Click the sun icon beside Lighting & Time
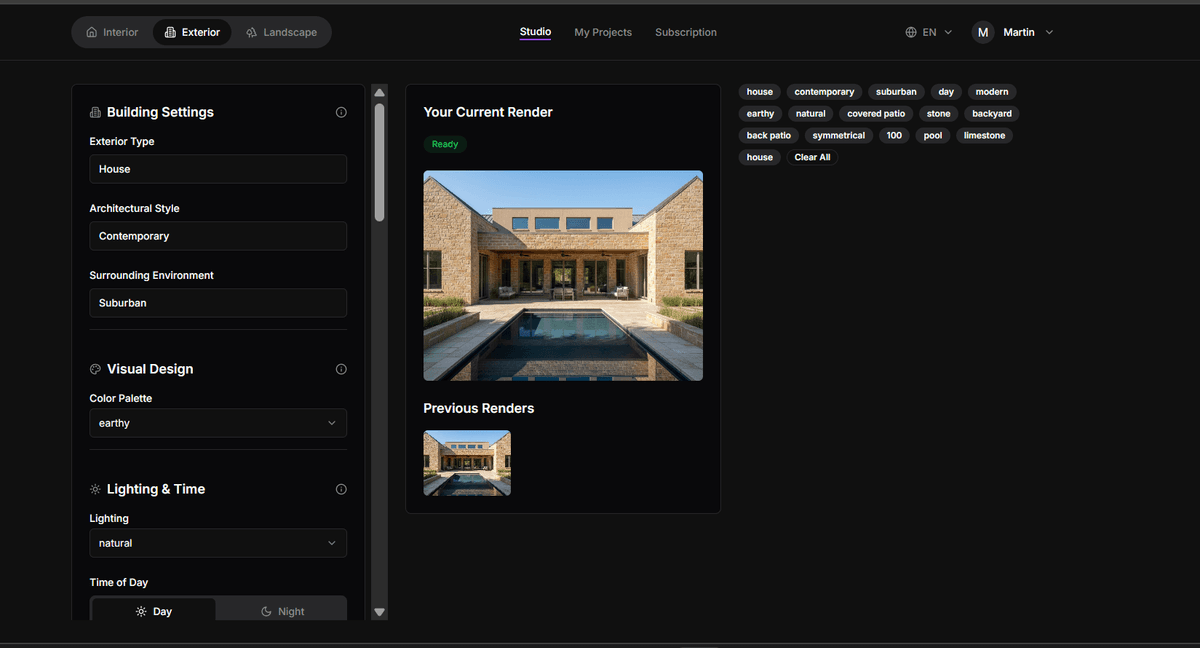Viewport: 1200px width, 648px height. coord(94,489)
